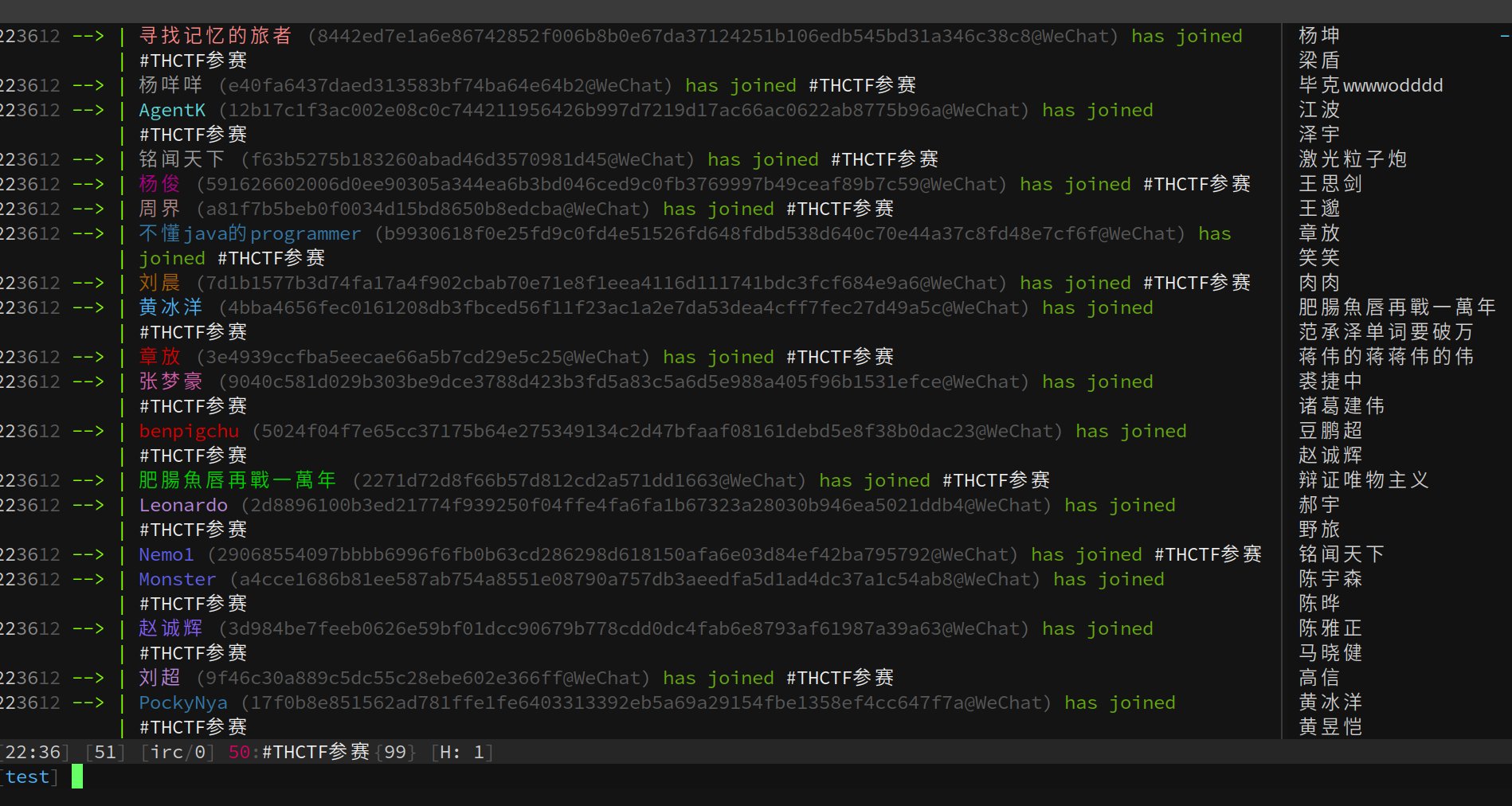Click the nicklist scroll indicator dash at top right

point(1505,36)
